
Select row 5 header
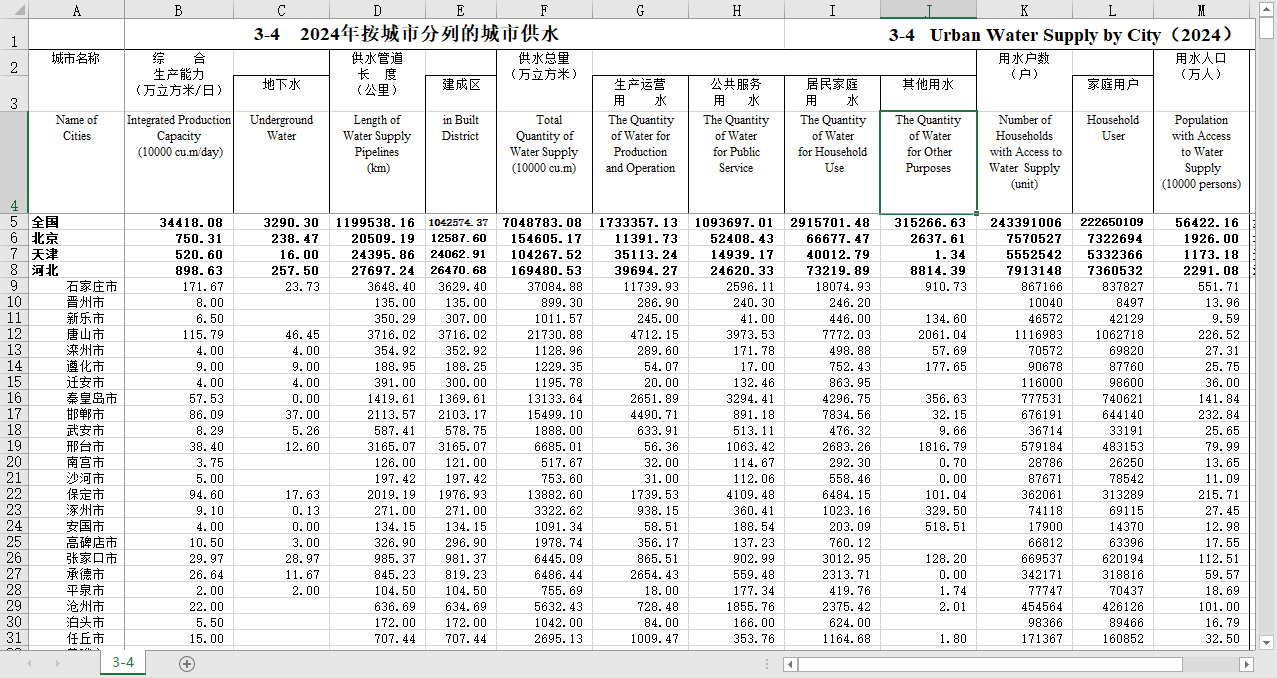pos(14,222)
